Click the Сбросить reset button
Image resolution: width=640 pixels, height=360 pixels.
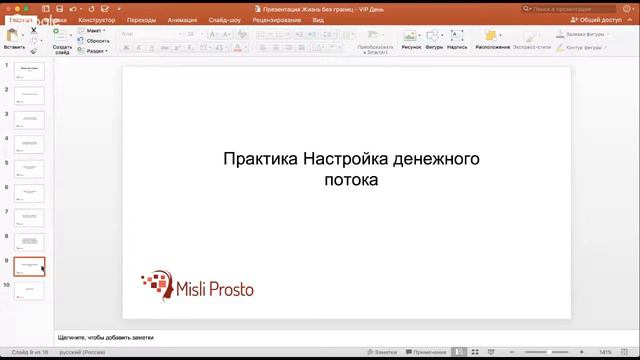pyautogui.click(x=93, y=41)
